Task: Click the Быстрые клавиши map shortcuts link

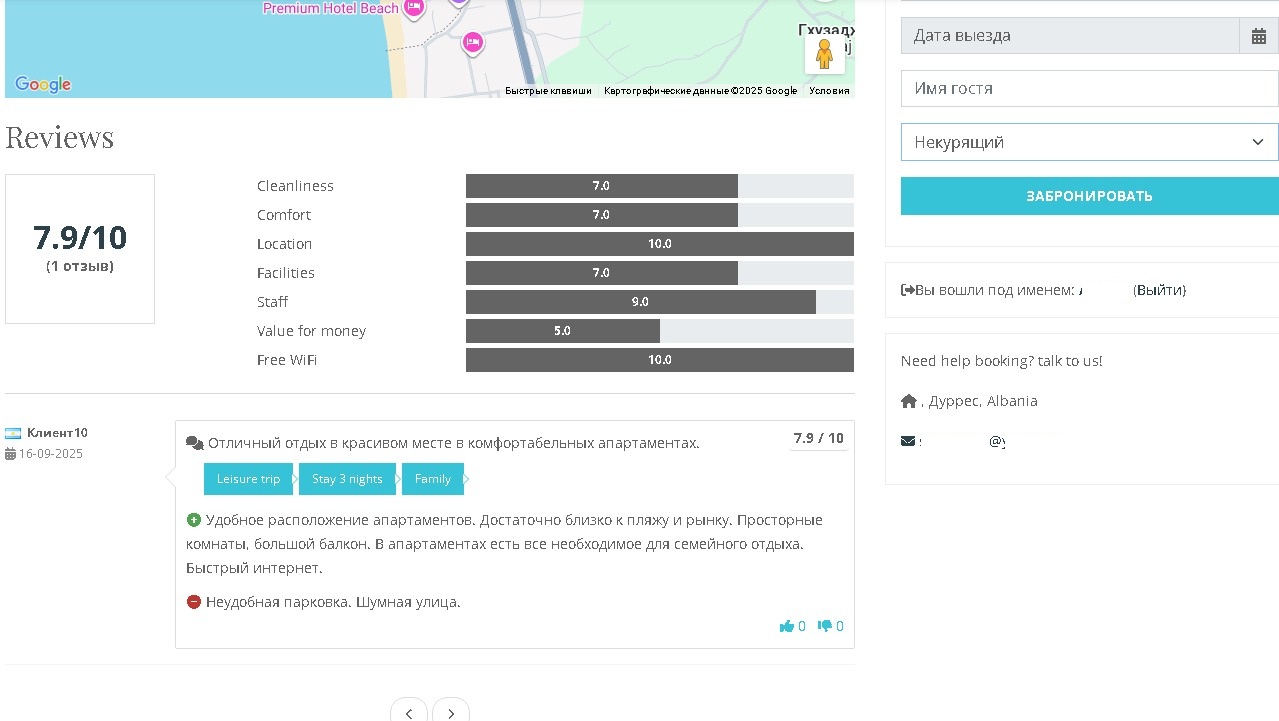Action: [x=548, y=91]
